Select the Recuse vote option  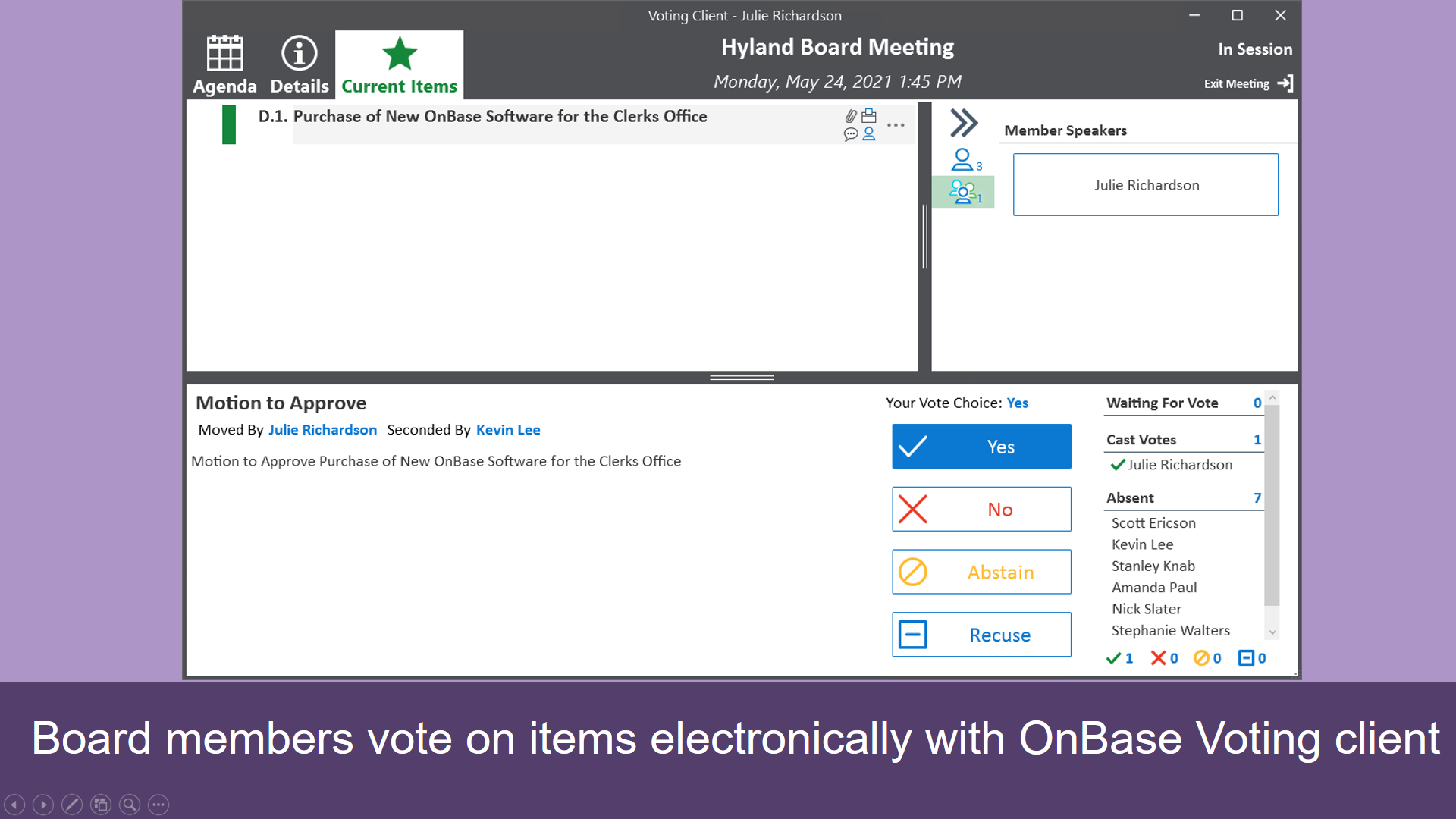pyautogui.click(x=981, y=634)
